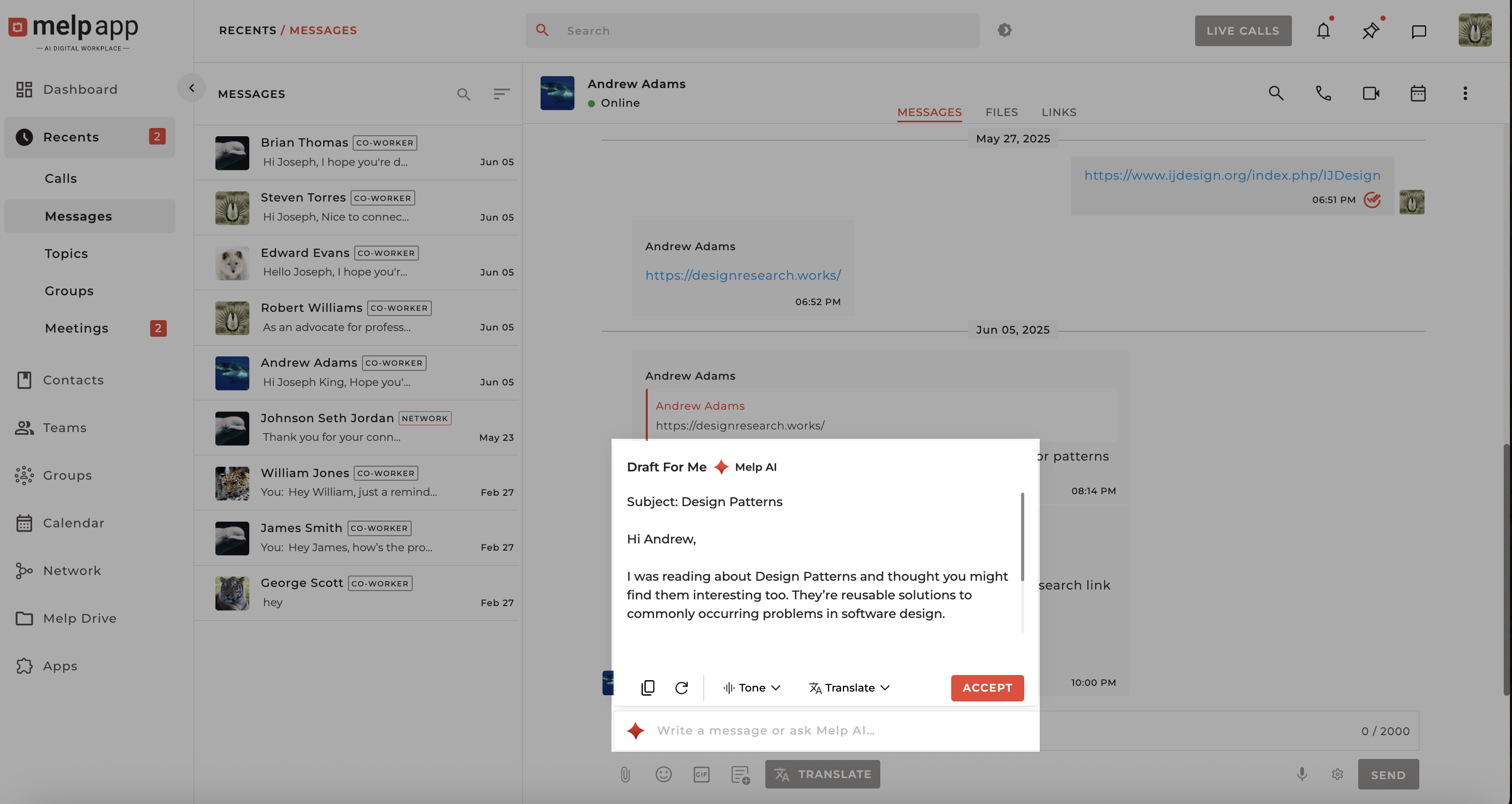Collapse the left sidebar with arrow
Screen dimensions: 1512x804
[x=192, y=88]
